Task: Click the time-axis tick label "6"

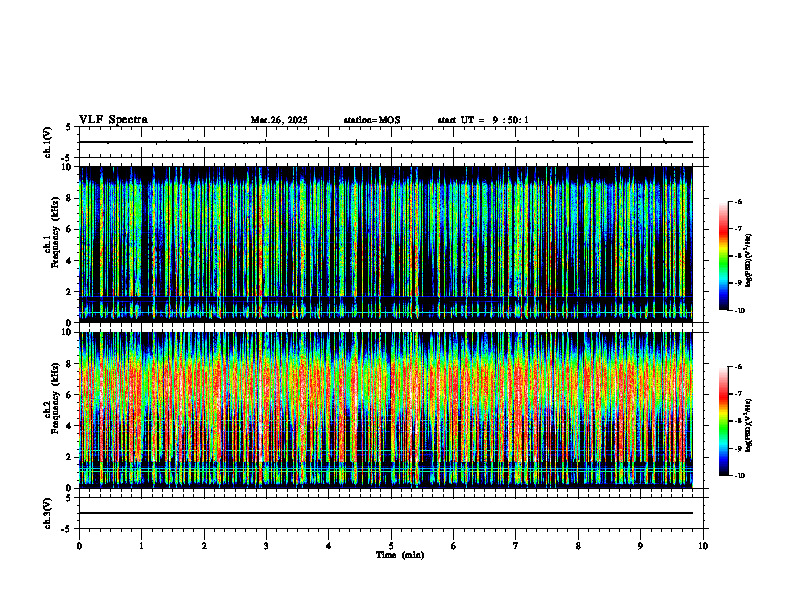Action: pyautogui.click(x=454, y=546)
